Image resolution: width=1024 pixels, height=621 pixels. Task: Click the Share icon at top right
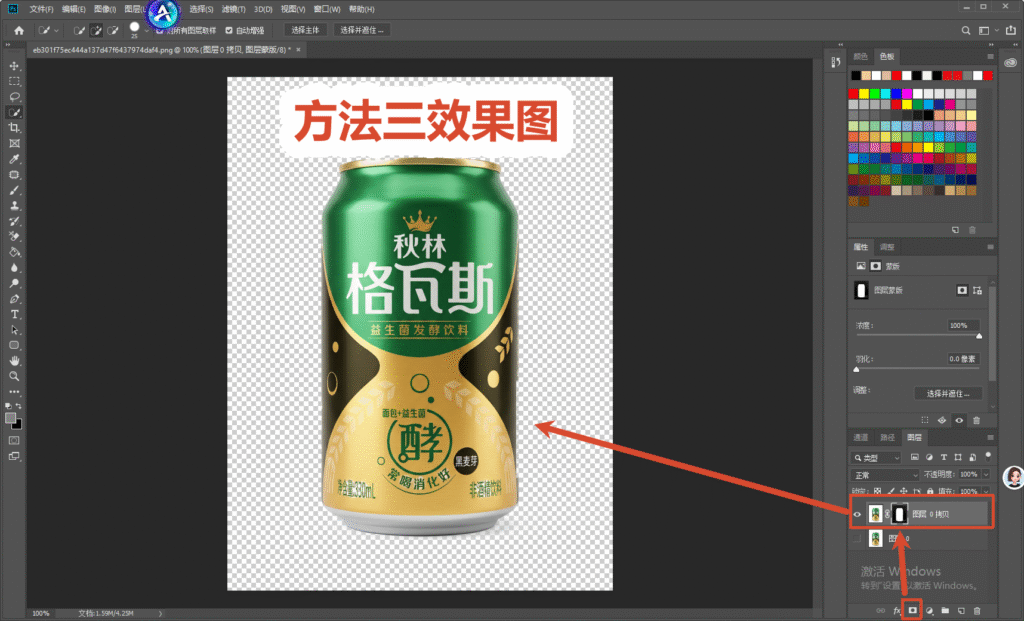pyautogui.click(x=1011, y=30)
